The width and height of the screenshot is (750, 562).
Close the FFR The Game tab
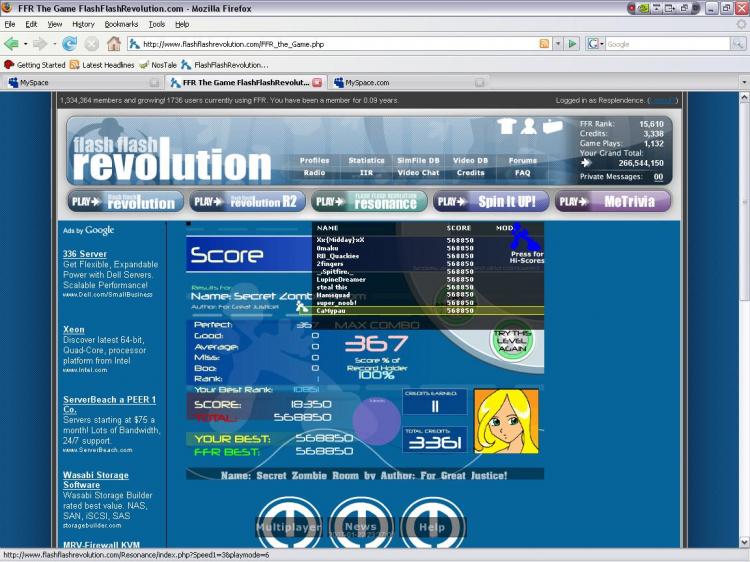click(317, 83)
